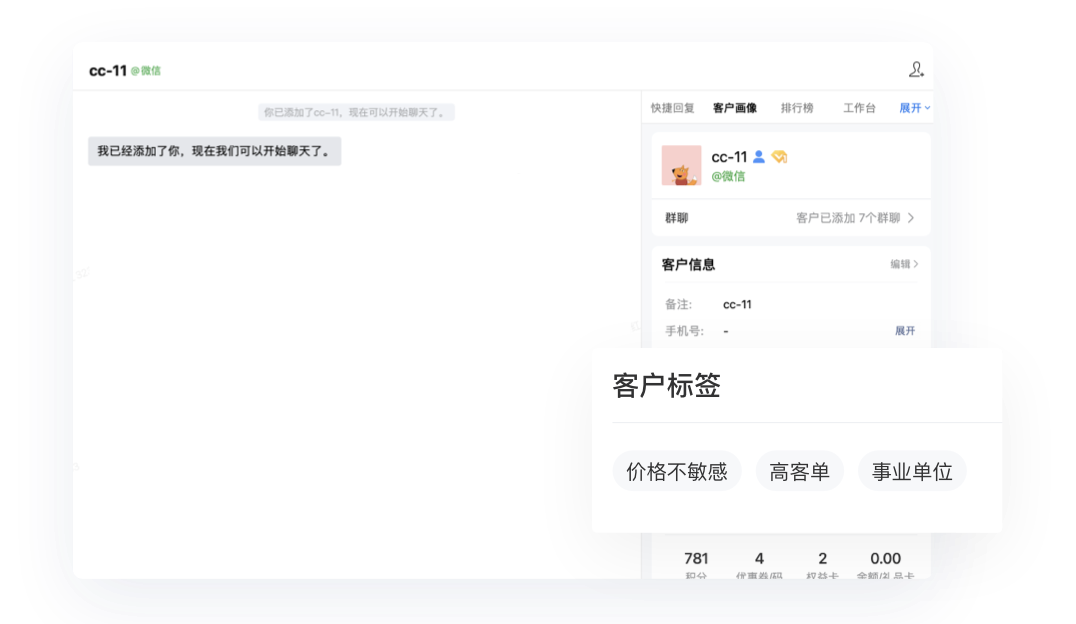The image size is (1076, 624).
Task: Select the 高客单 customer tag
Action: click(x=799, y=472)
